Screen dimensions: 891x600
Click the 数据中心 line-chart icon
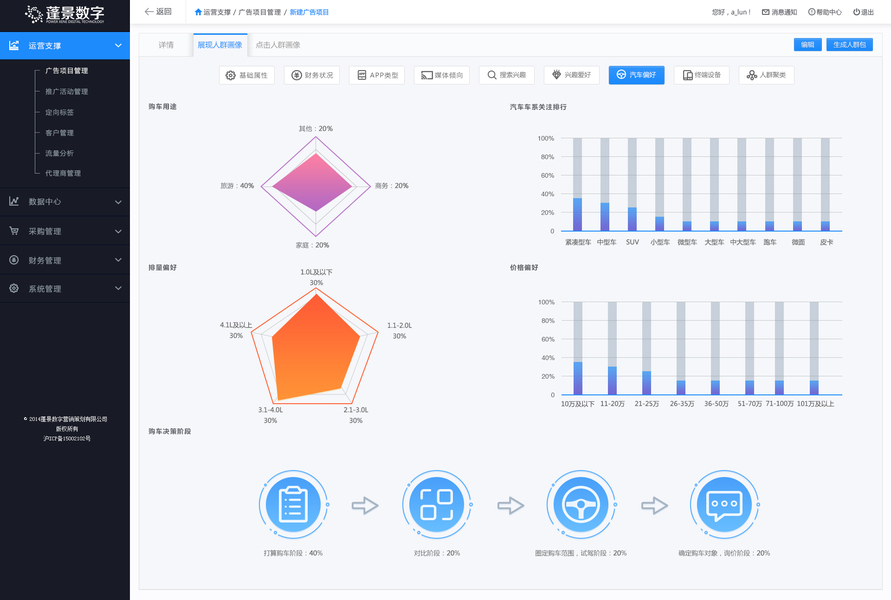pos(14,201)
